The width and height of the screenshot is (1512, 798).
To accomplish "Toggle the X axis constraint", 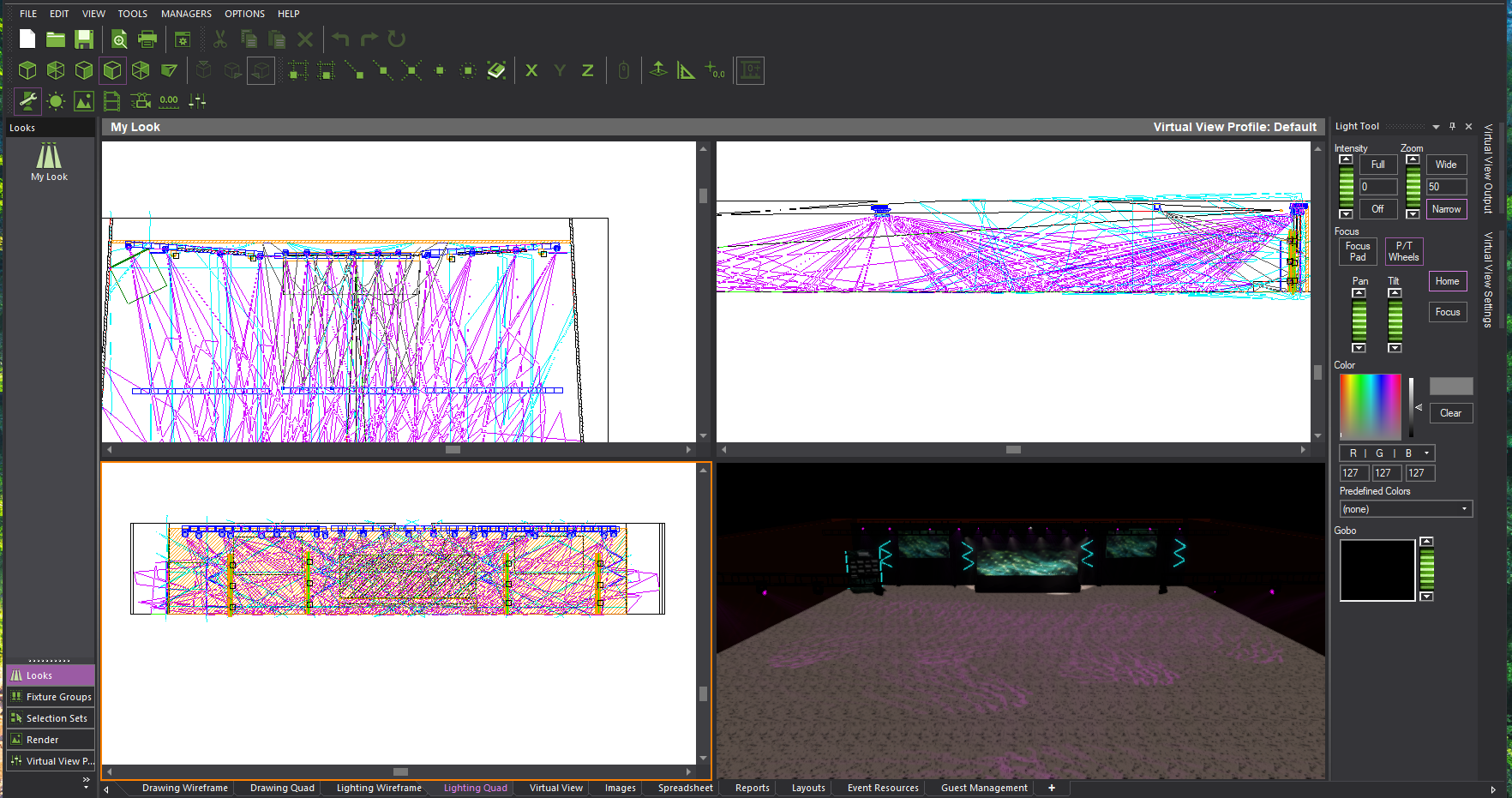I will [x=531, y=70].
